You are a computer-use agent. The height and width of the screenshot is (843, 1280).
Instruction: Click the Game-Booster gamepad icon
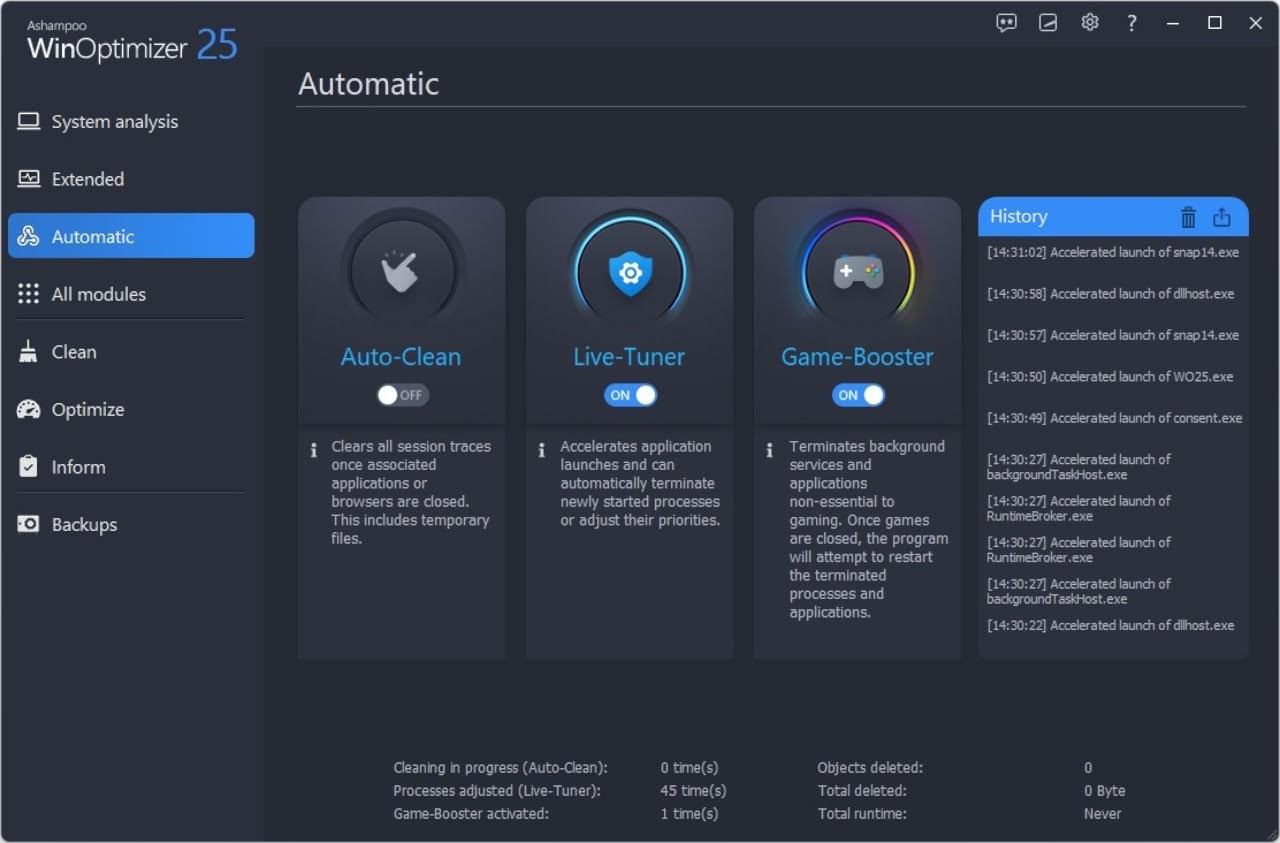point(858,272)
